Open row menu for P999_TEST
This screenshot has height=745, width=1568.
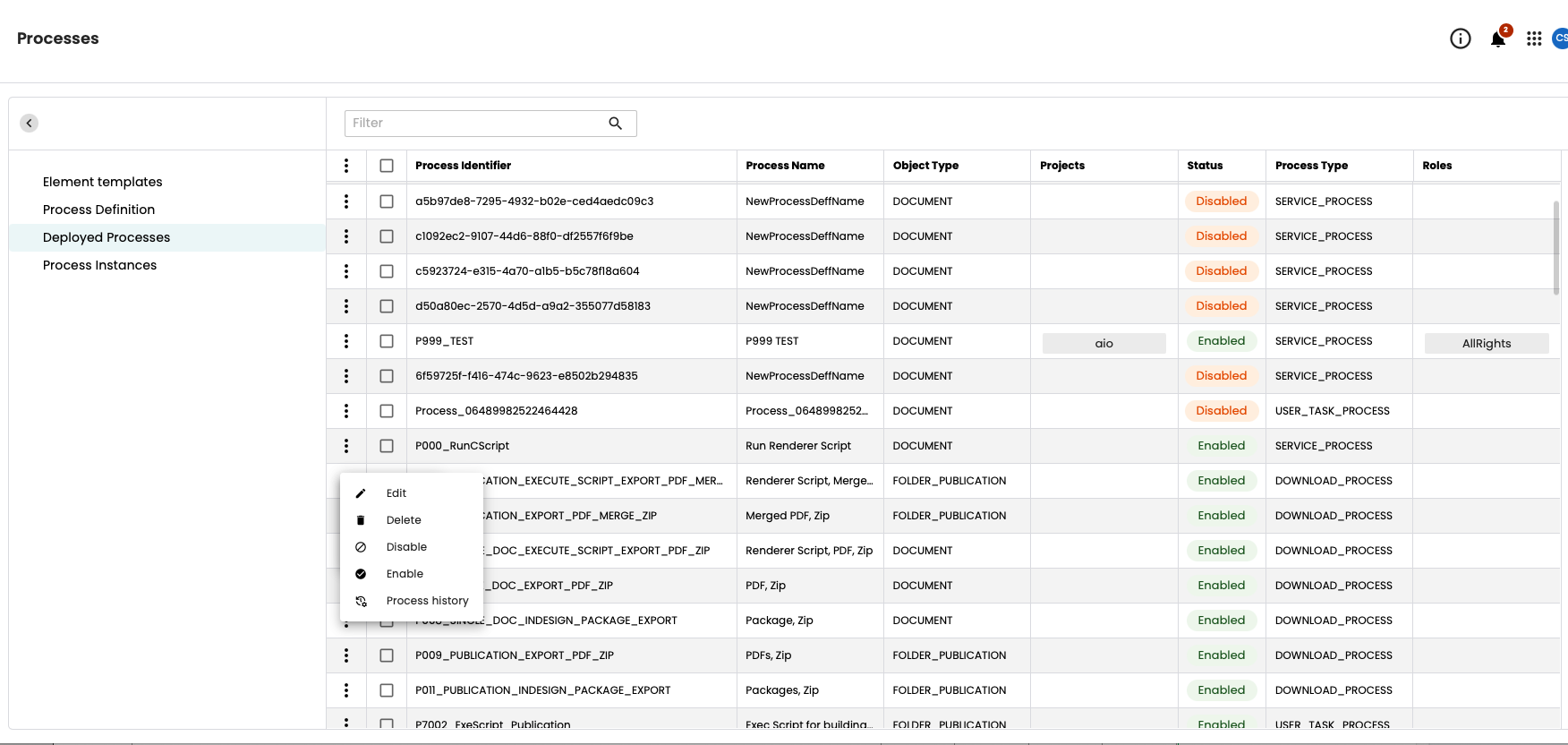click(346, 341)
